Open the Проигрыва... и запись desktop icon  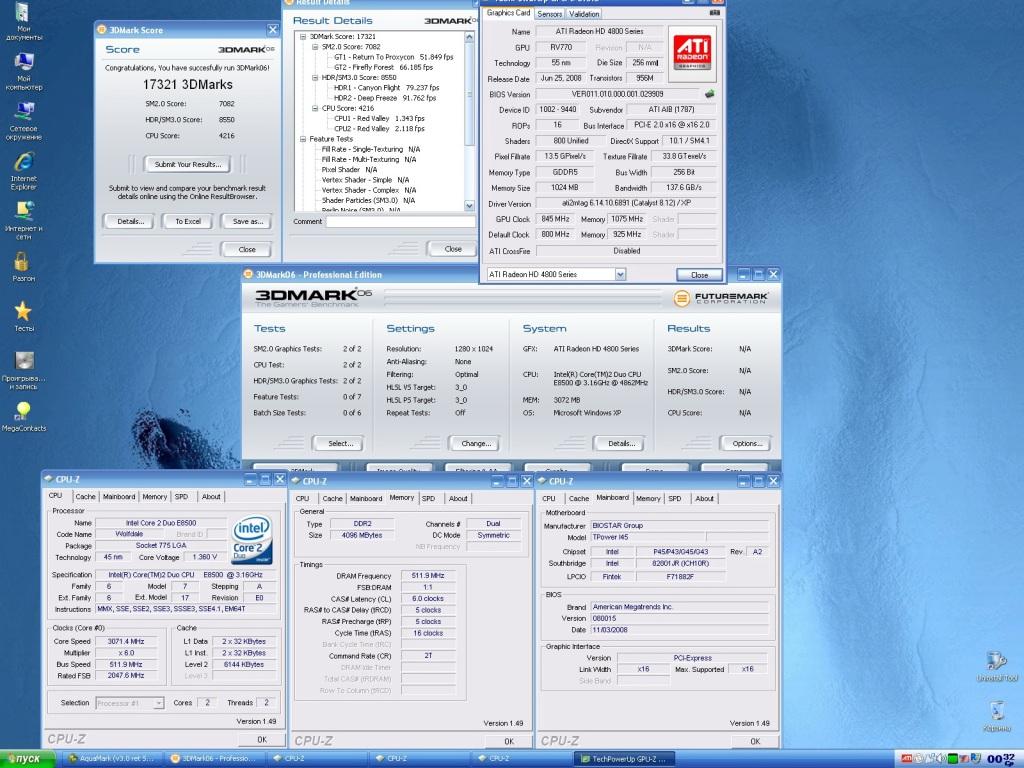tap(24, 370)
